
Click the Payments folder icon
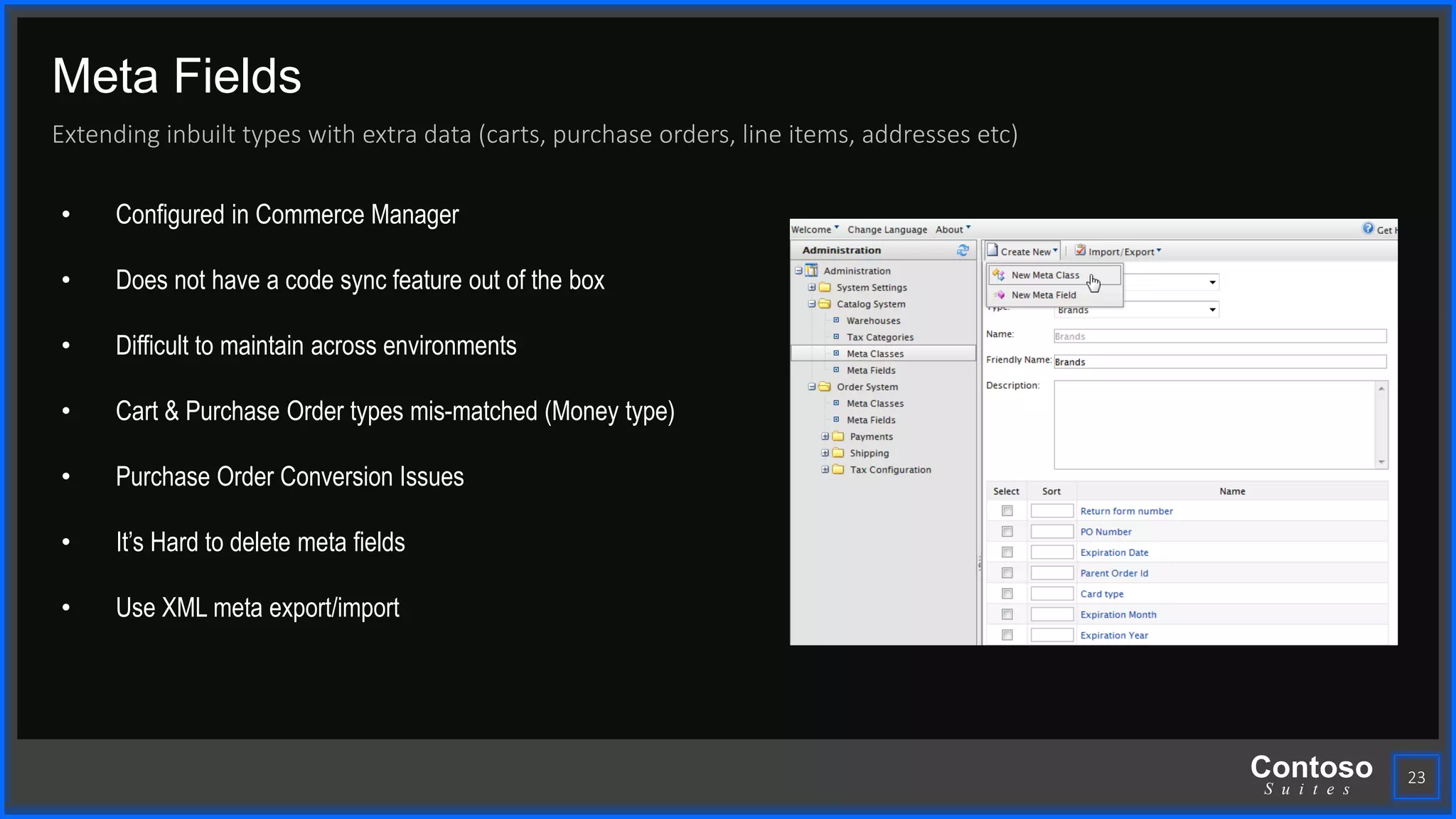(838, 437)
